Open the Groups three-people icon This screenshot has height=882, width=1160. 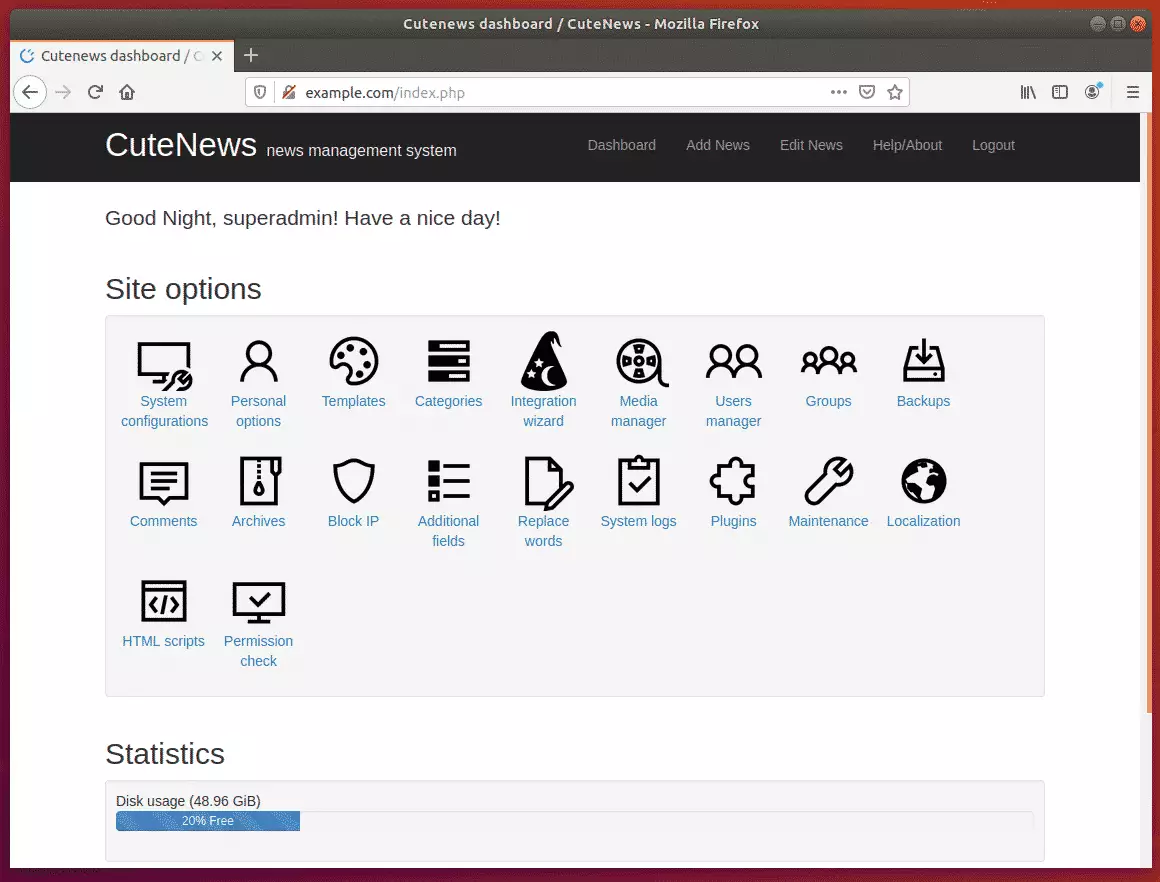click(829, 360)
